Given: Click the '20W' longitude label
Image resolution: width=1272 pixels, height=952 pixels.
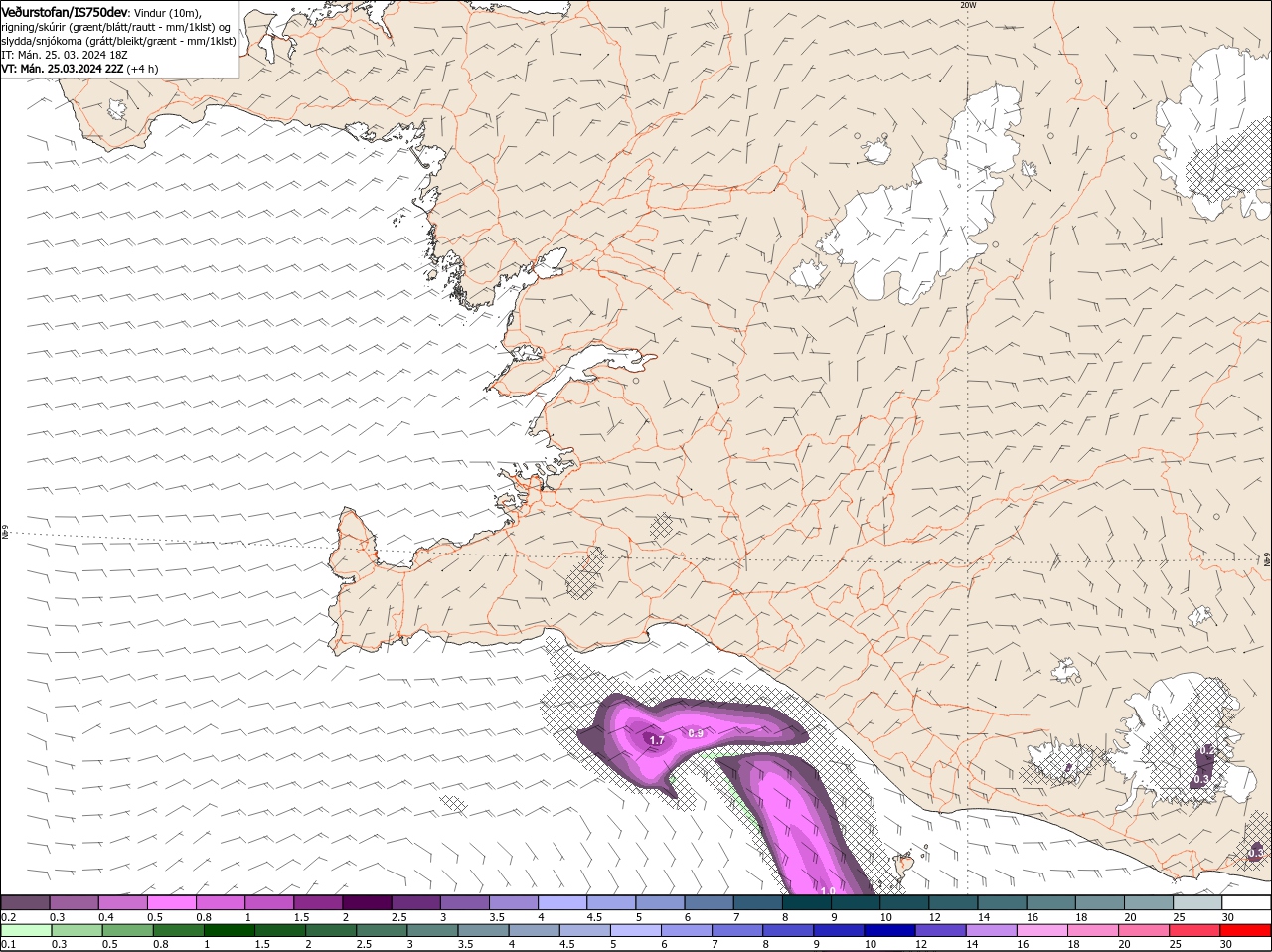Looking at the screenshot, I should tap(968, 5).
